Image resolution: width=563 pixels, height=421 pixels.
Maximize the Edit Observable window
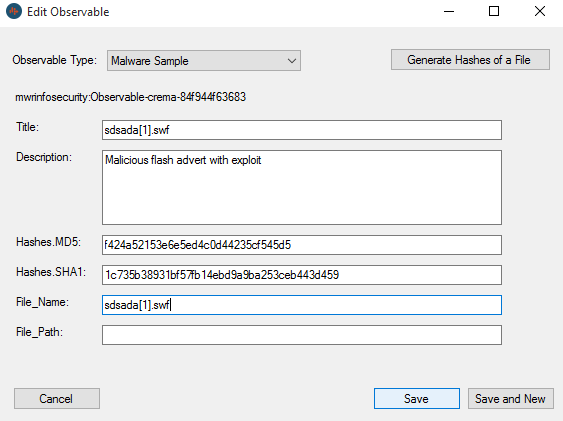[494, 11]
